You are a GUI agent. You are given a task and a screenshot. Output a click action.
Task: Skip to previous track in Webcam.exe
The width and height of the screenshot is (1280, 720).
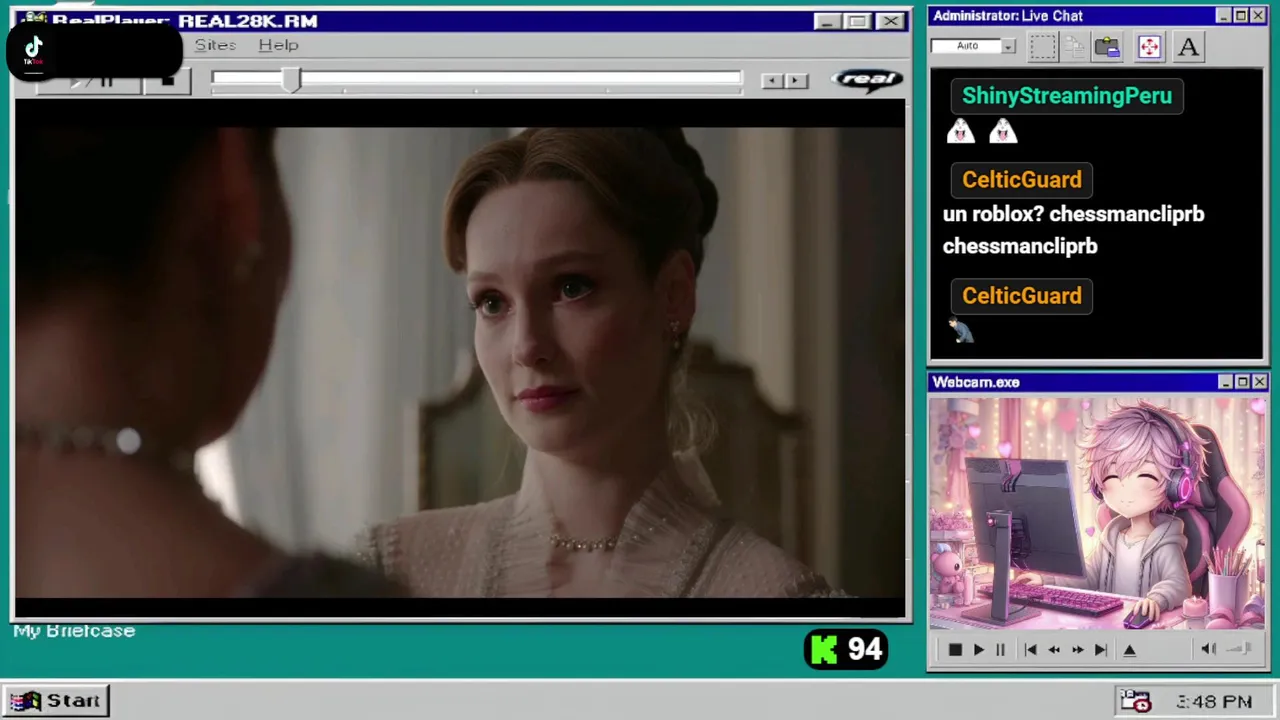(1030, 650)
